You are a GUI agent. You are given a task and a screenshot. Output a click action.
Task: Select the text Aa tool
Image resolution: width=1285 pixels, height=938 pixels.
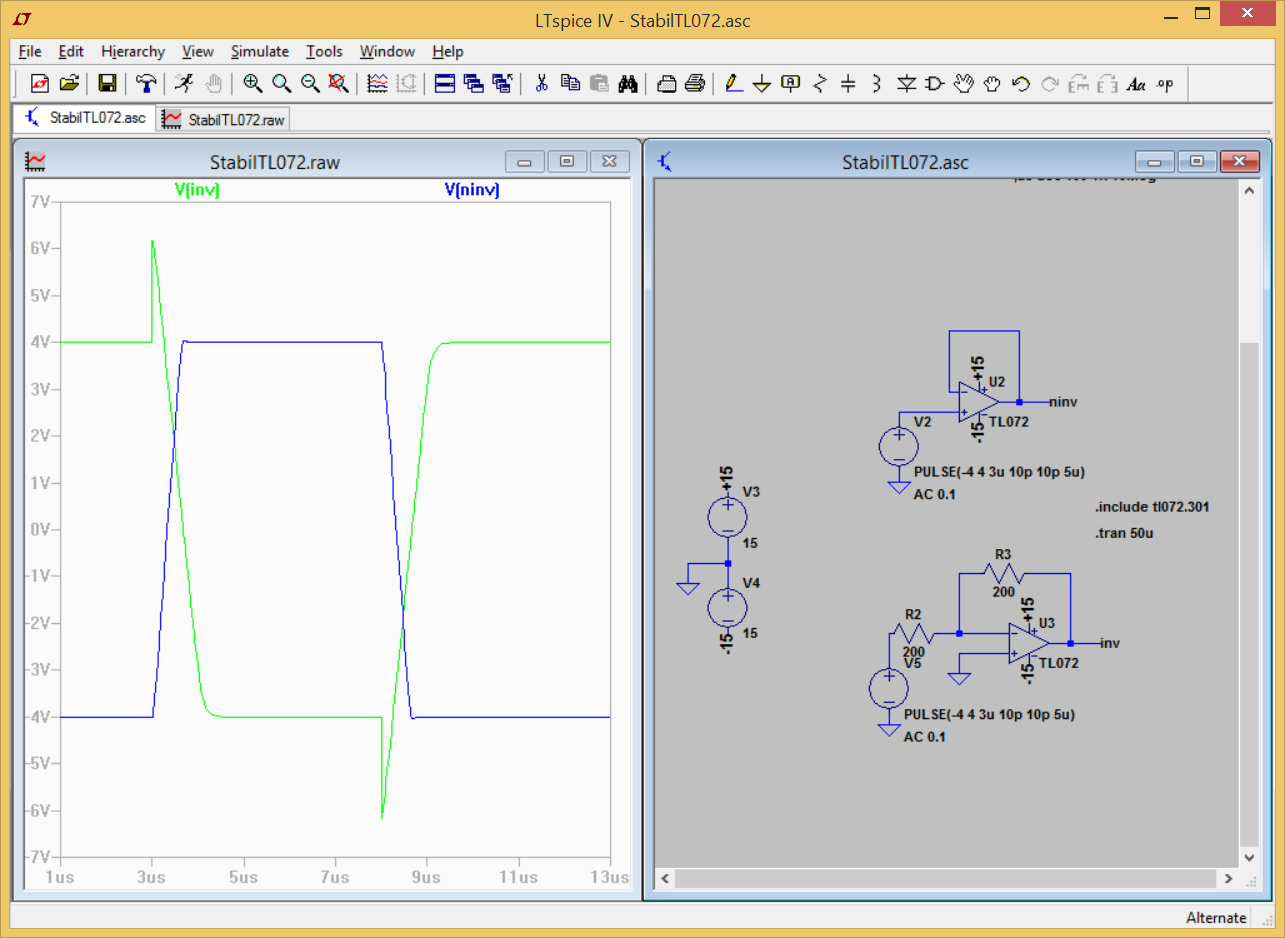tap(1136, 84)
